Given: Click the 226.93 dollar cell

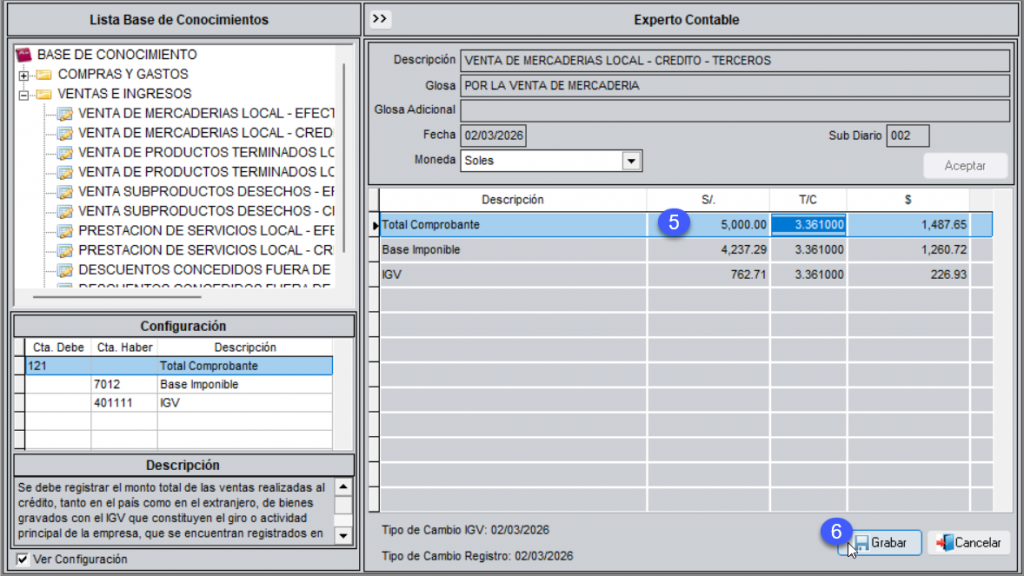Looking at the screenshot, I should [908, 274].
